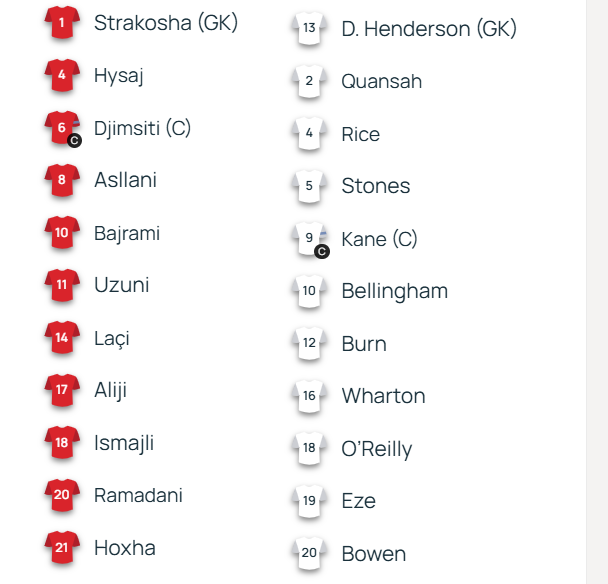Click Hoxha's red number 21 shirt icon

(62, 547)
